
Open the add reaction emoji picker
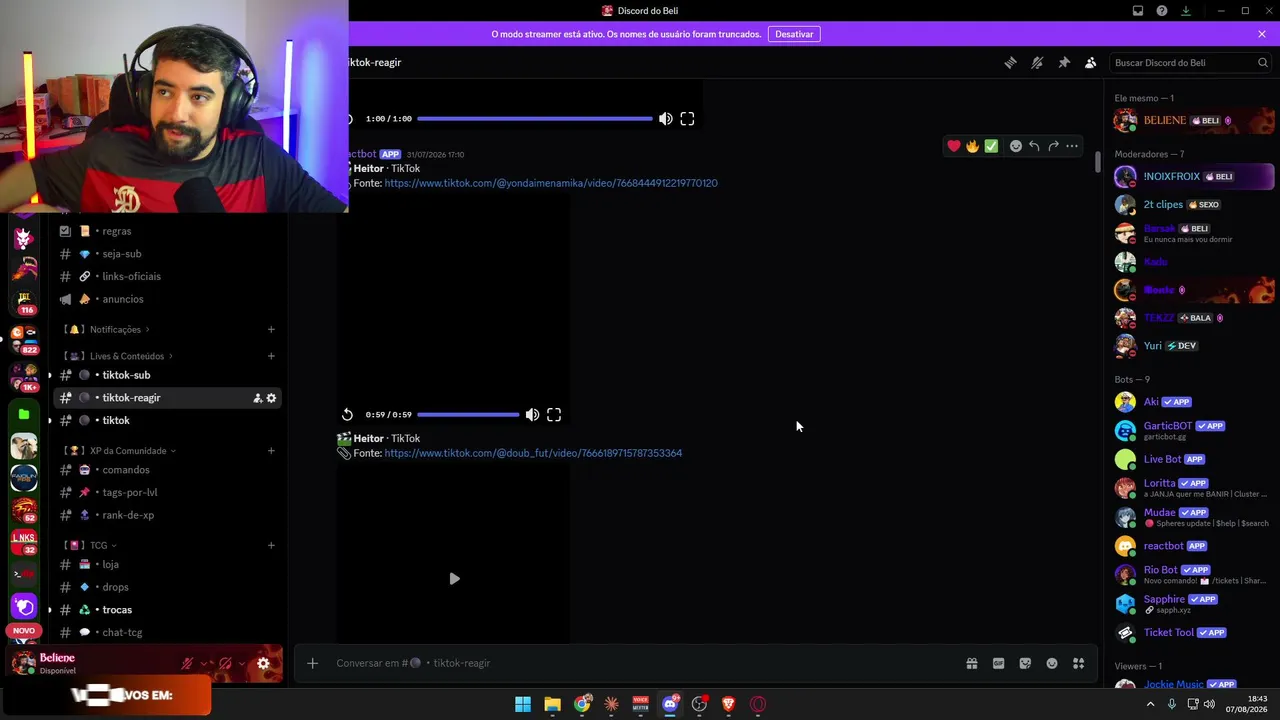[1016, 146]
